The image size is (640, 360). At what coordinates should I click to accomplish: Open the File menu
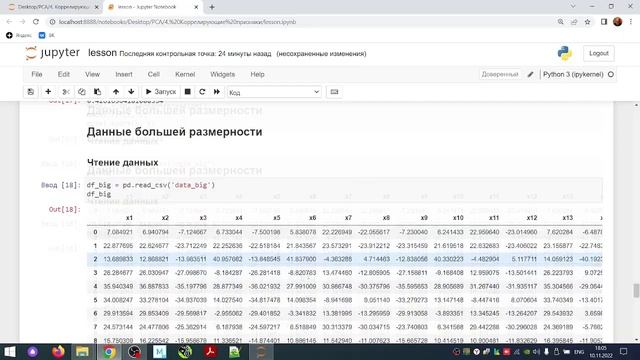pos(37,74)
